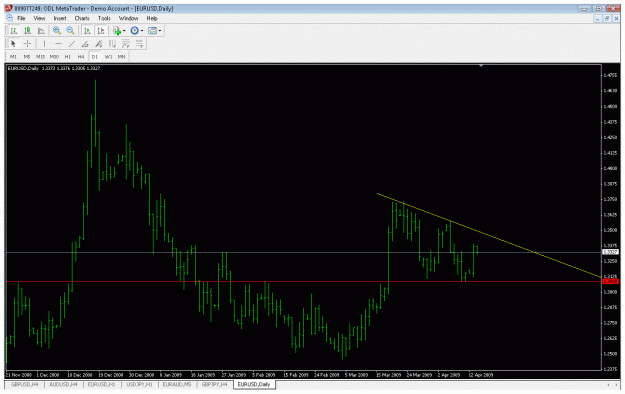
Task: Open Templates dropdown arrow
Action: pyautogui.click(x=160, y=31)
